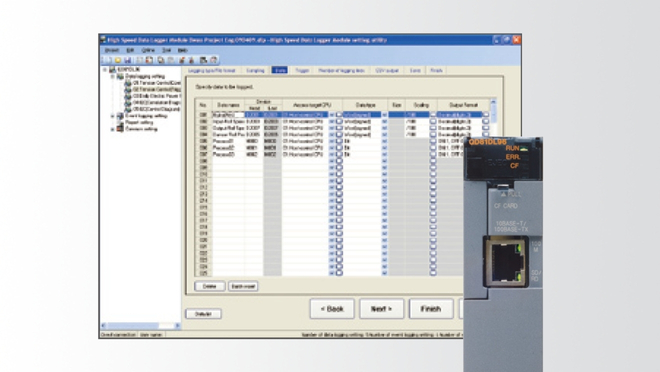Click the table vertical scrollbar up arrow

pyautogui.click(x=493, y=102)
